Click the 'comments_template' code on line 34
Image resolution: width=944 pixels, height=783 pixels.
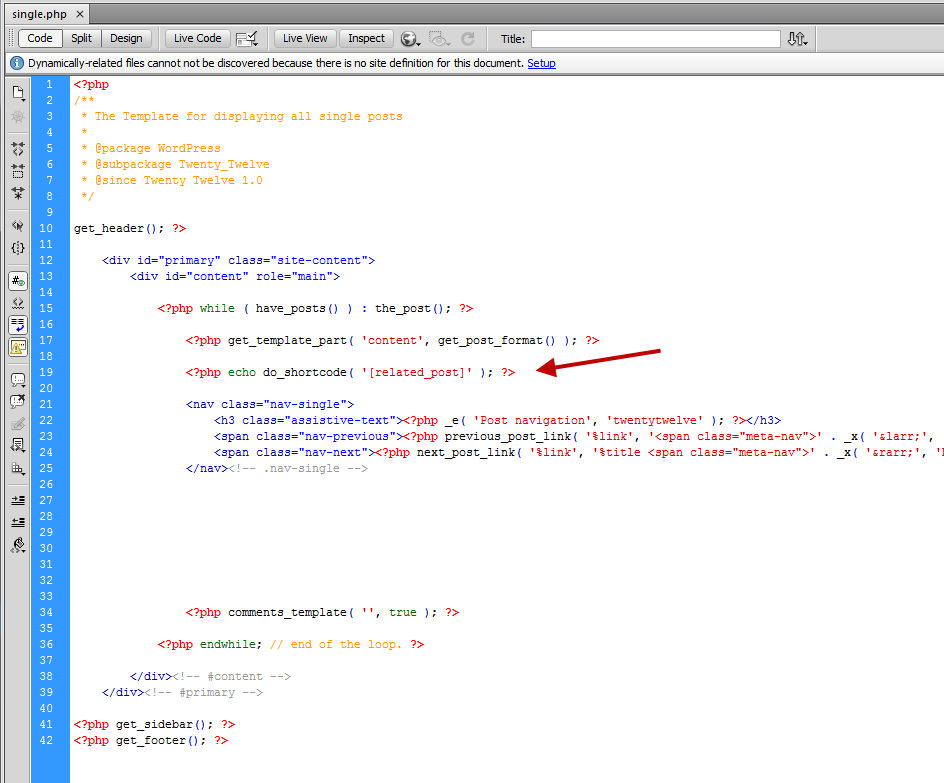coord(287,612)
